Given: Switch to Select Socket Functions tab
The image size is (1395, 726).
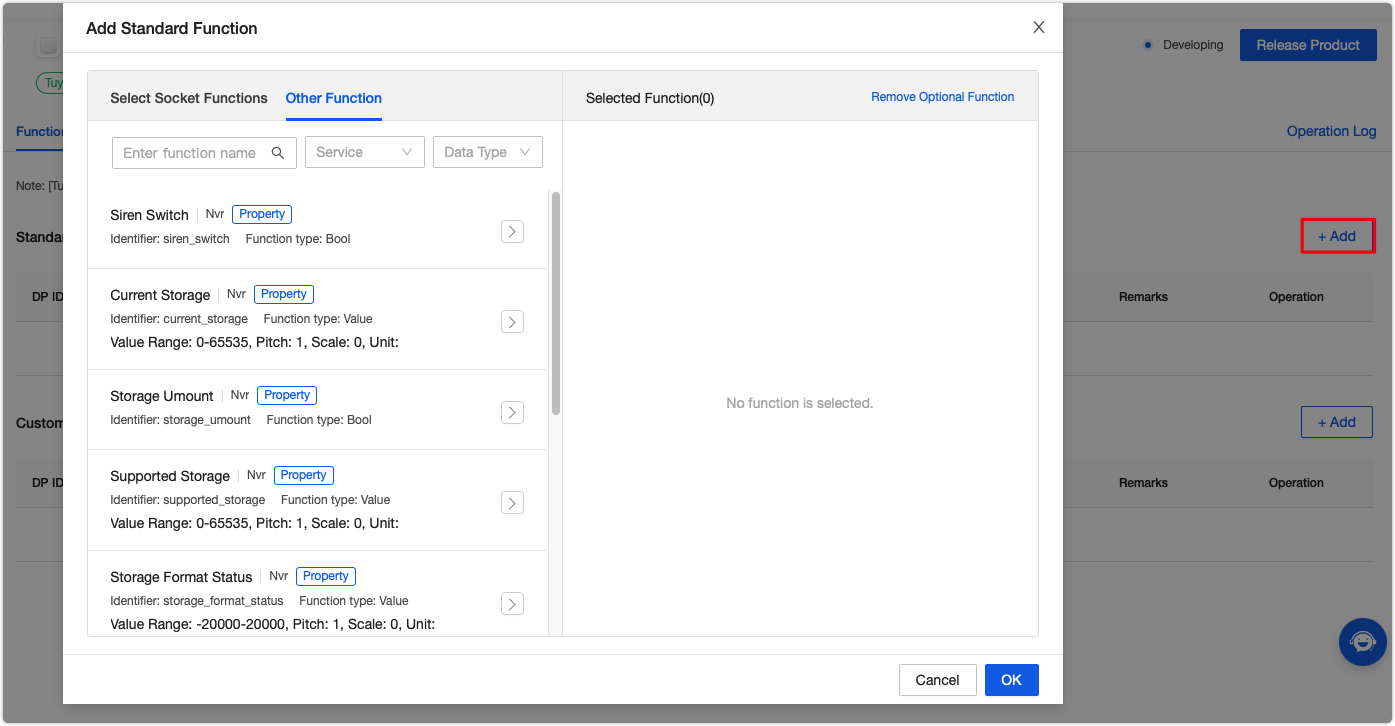Looking at the screenshot, I should pos(189,98).
